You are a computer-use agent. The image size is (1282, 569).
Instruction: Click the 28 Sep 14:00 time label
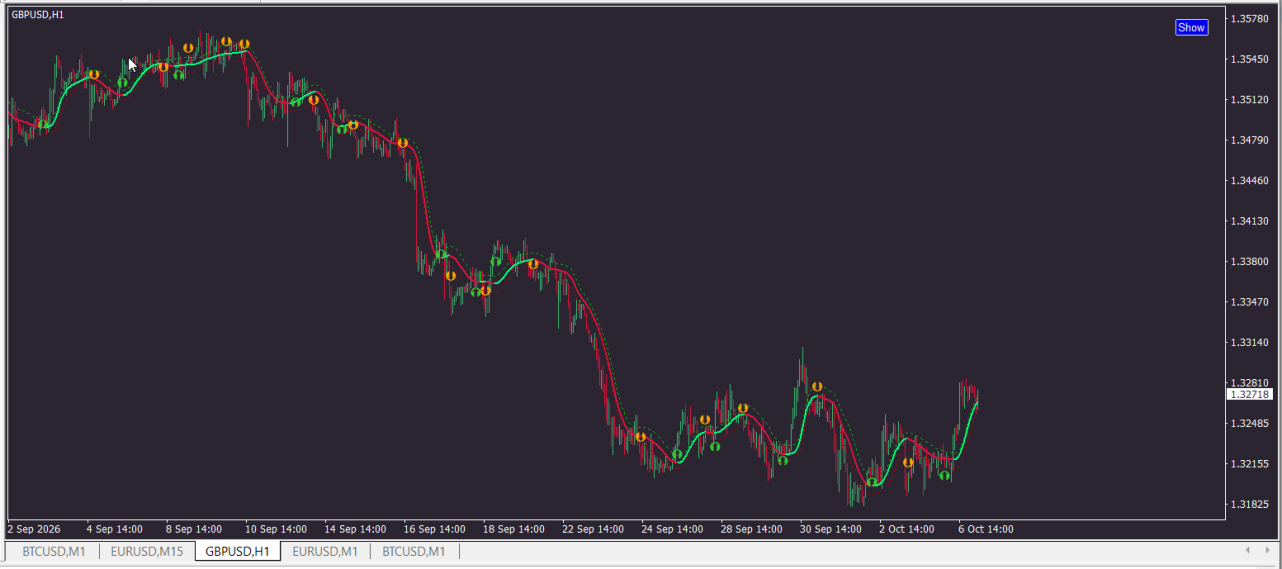click(x=752, y=529)
